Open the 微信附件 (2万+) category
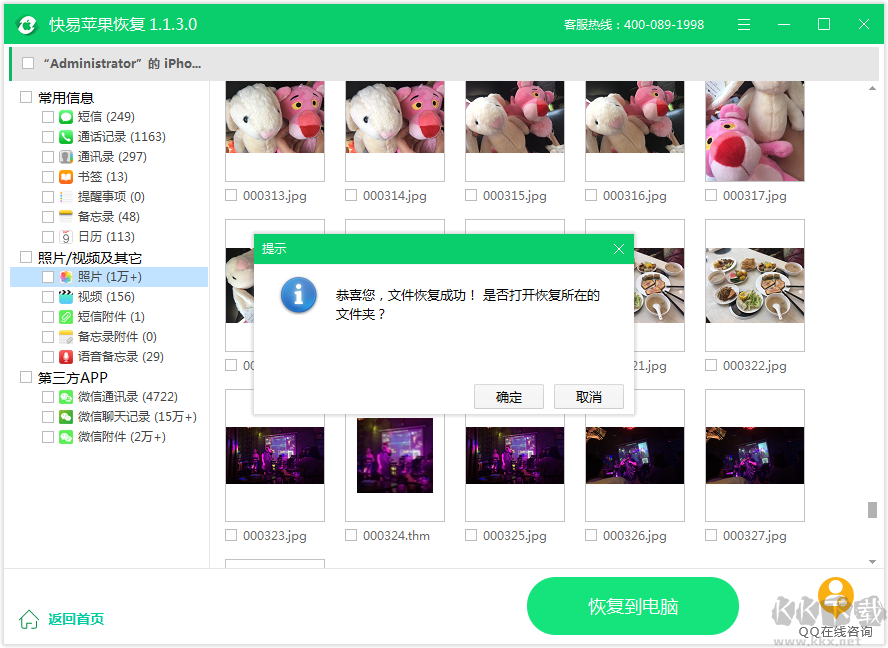 pos(122,437)
